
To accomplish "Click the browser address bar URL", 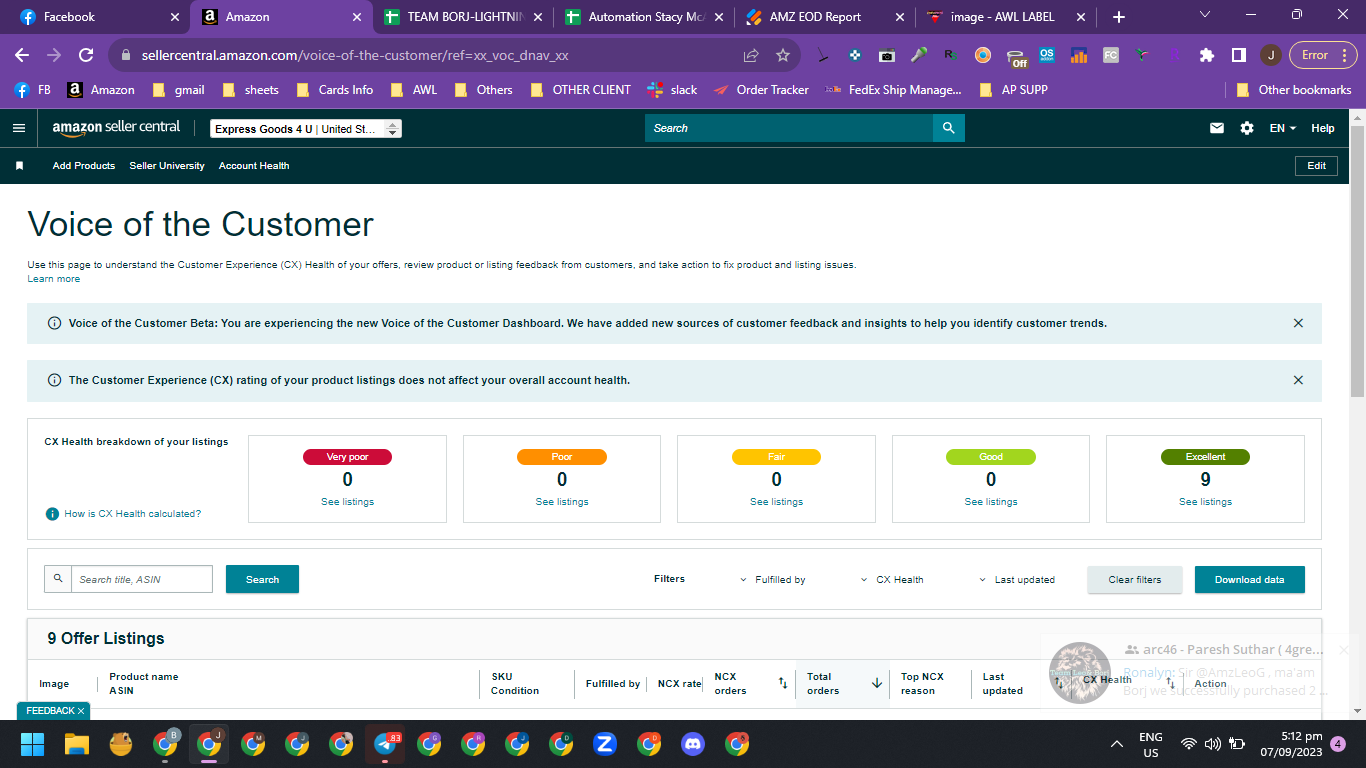I will pyautogui.click(x=355, y=55).
